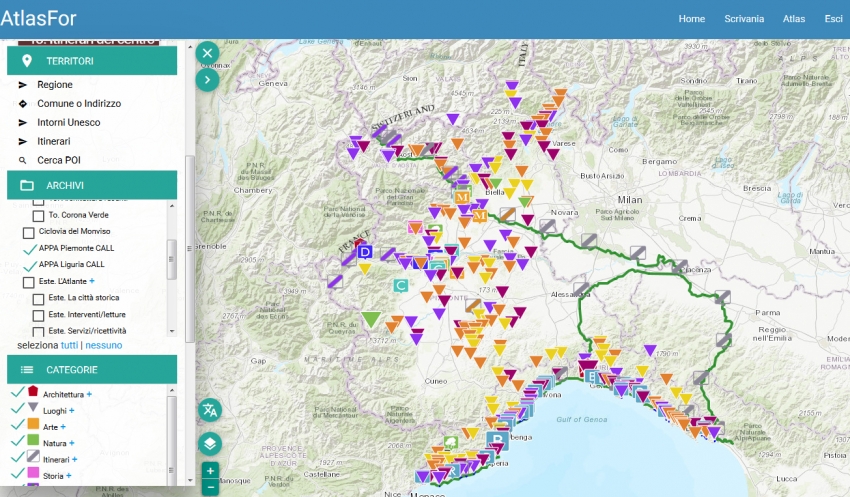Check the Este. Interventi/letture box

click(38, 315)
